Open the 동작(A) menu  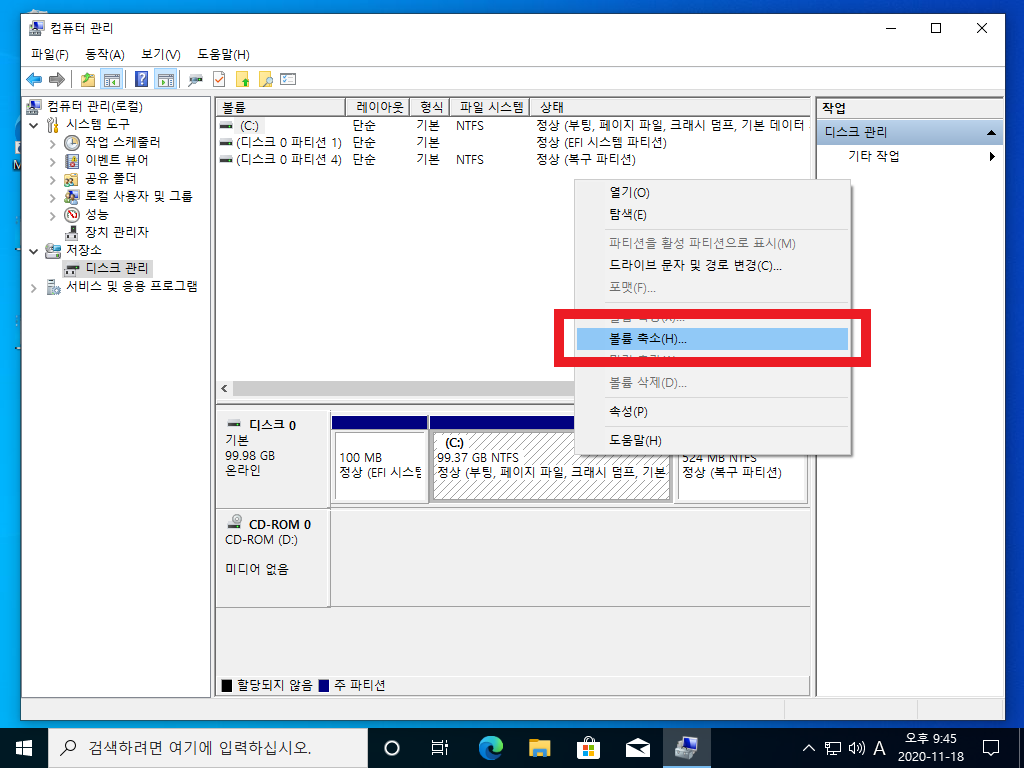[x=105, y=54]
